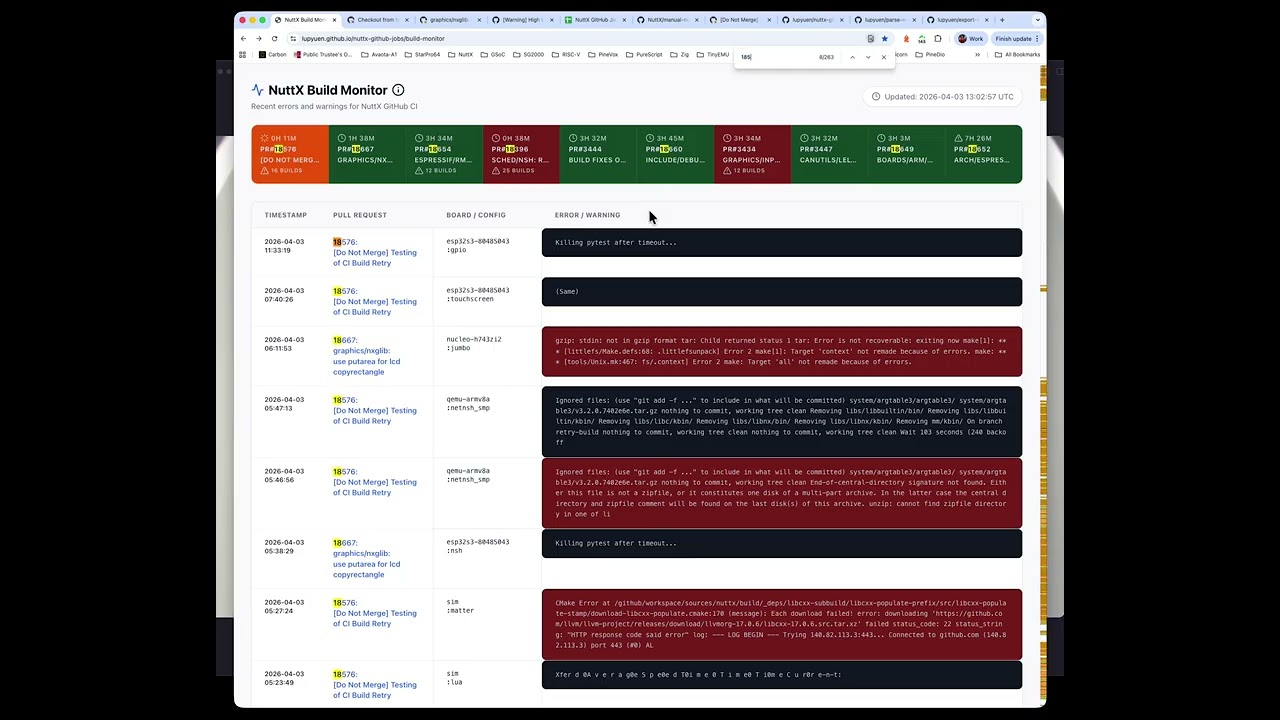
Task: Switch to the lupyuen/nuttx-gi browser tab
Action: [811, 20]
